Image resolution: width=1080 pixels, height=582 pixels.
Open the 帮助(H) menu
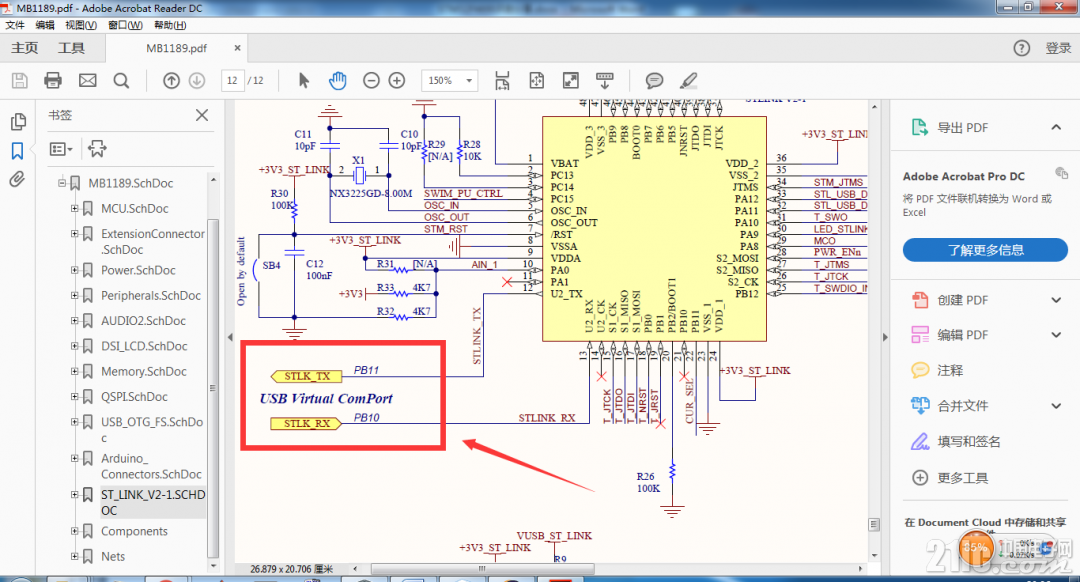coord(170,25)
